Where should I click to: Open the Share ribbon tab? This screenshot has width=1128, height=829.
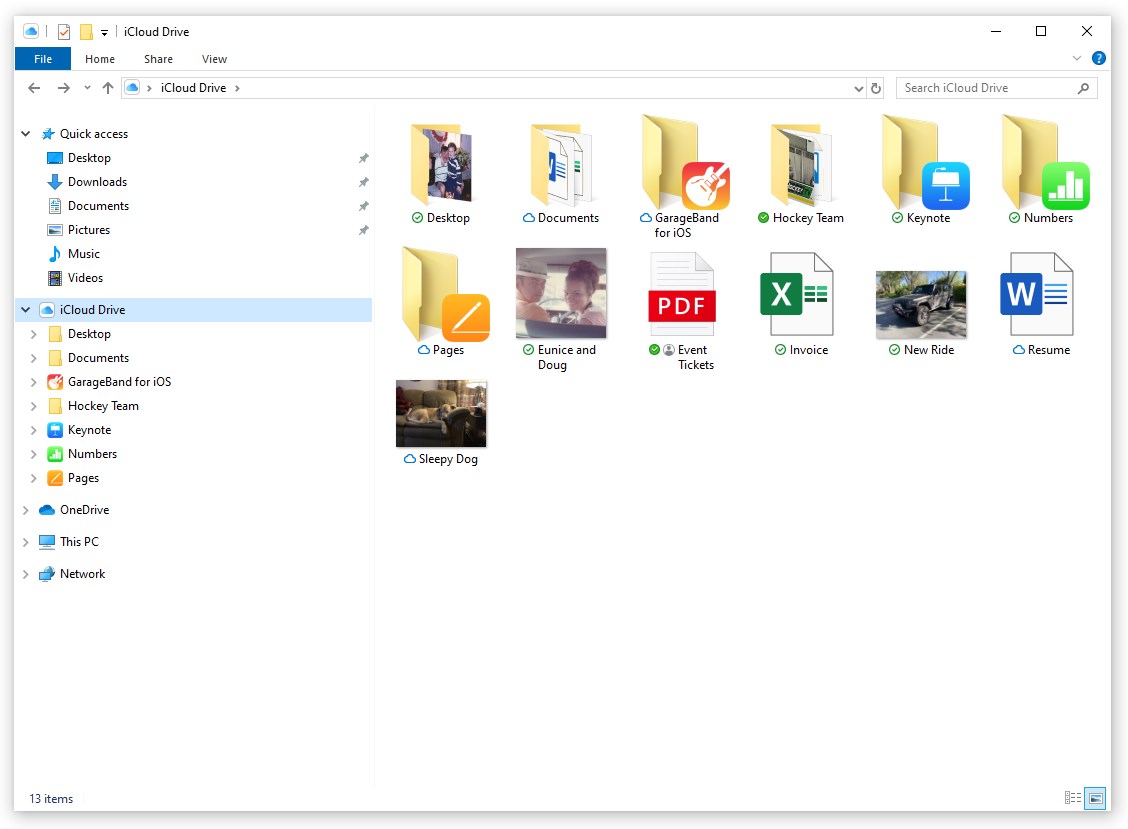click(x=158, y=59)
